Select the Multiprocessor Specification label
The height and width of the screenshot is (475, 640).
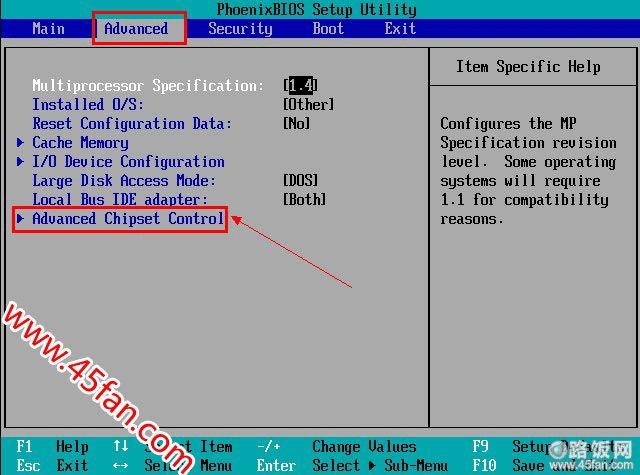tap(148, 86)
